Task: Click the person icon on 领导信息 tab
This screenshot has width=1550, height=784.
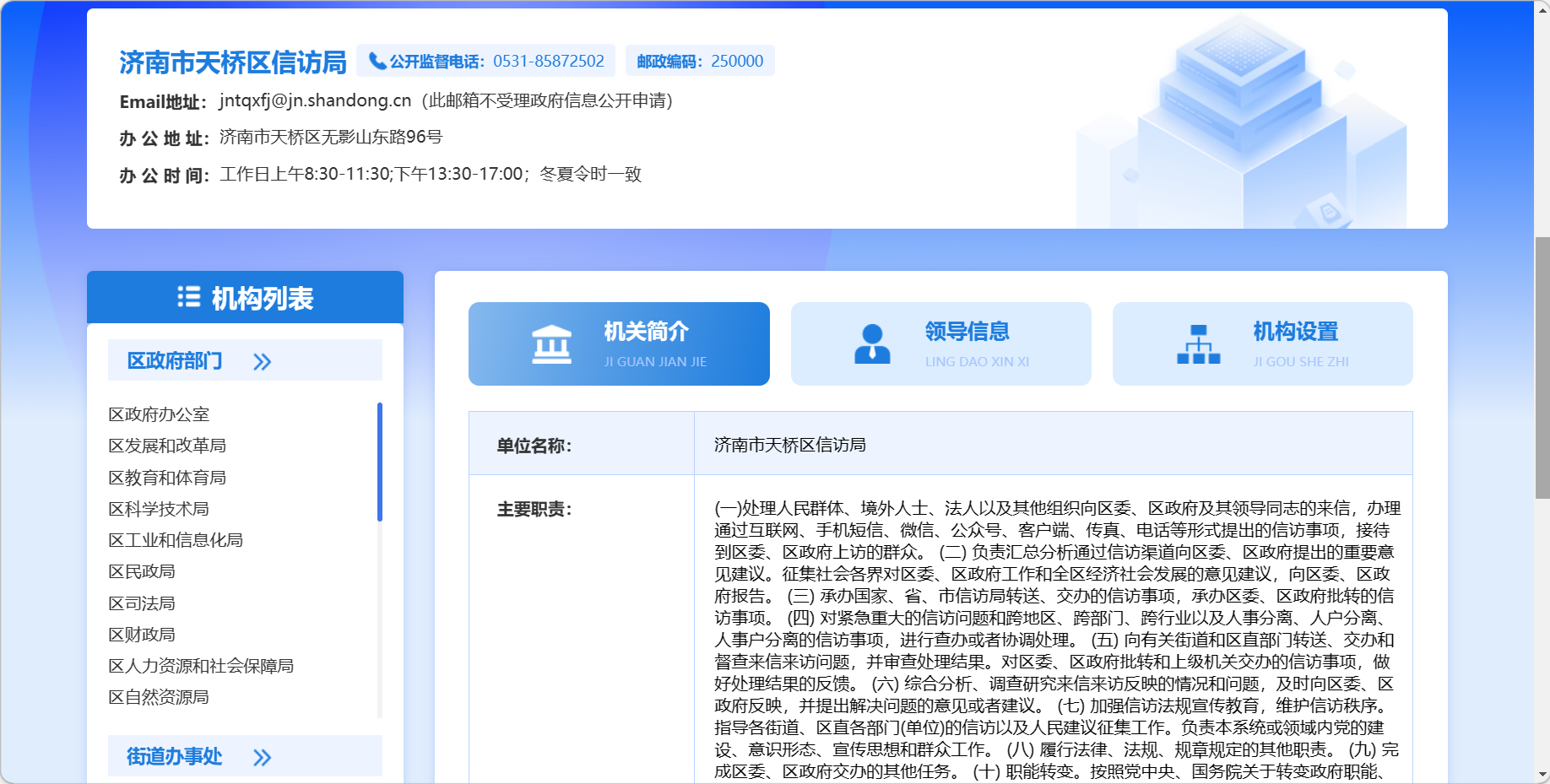Action: (872, 344)
